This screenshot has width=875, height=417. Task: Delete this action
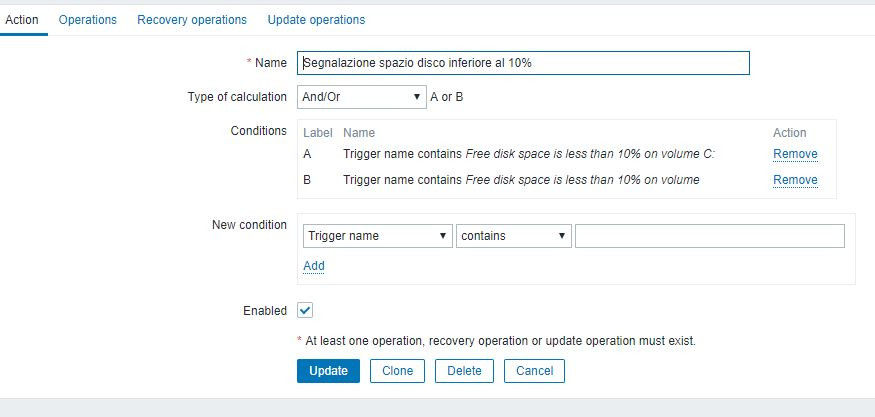pyautogui.click(x=464, y=371)
